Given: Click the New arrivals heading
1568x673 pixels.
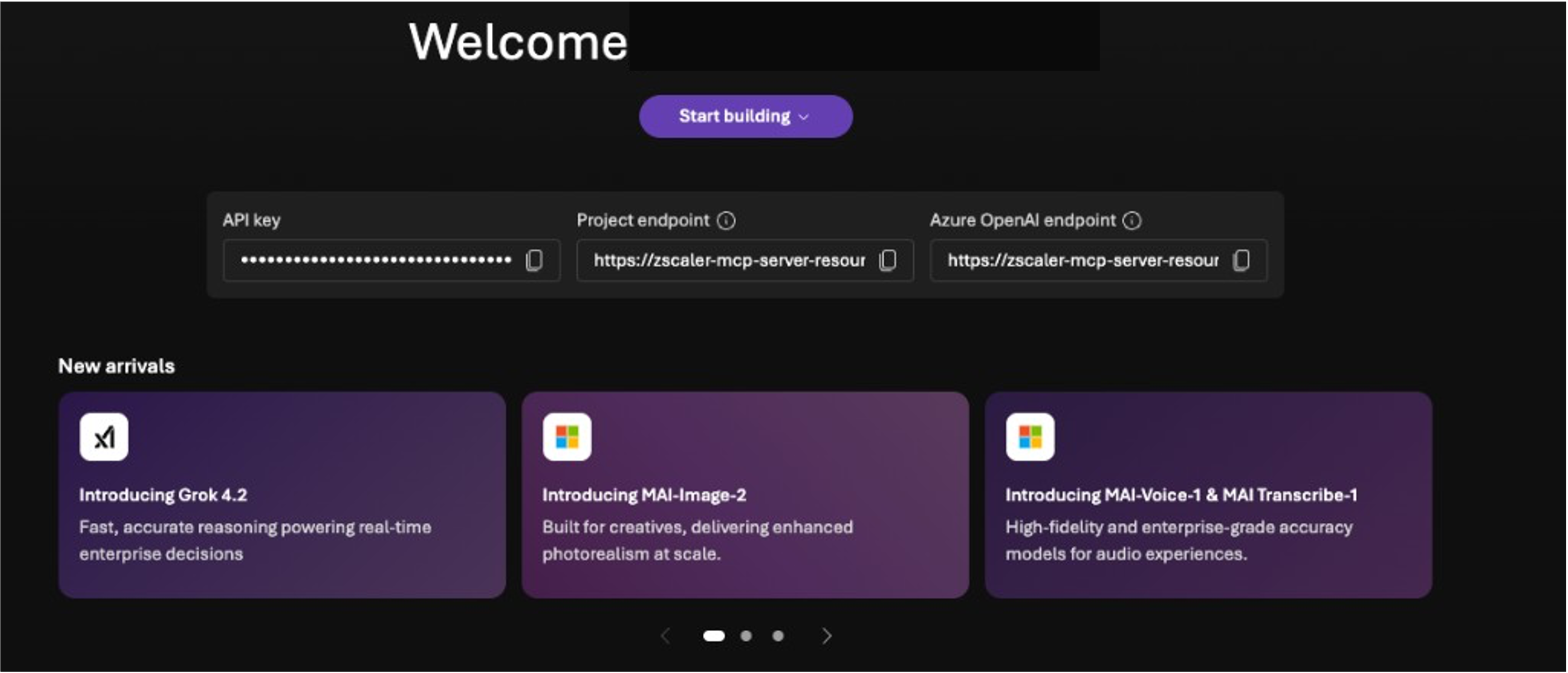Looking at the screenshot, I should pyautogui.click(x=116, y=366).
